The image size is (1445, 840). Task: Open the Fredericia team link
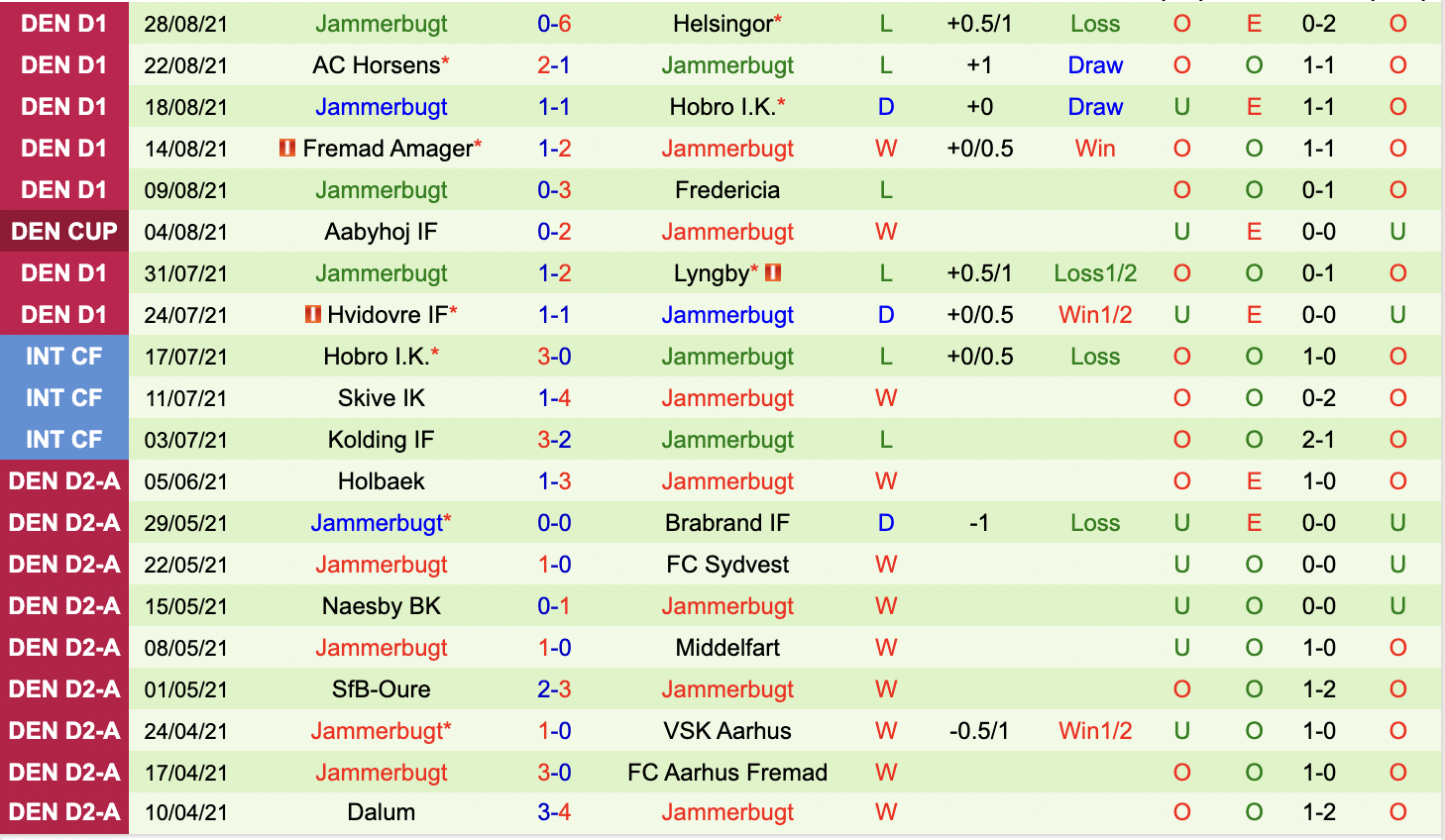pyautogui.click(x=727, y=190)
